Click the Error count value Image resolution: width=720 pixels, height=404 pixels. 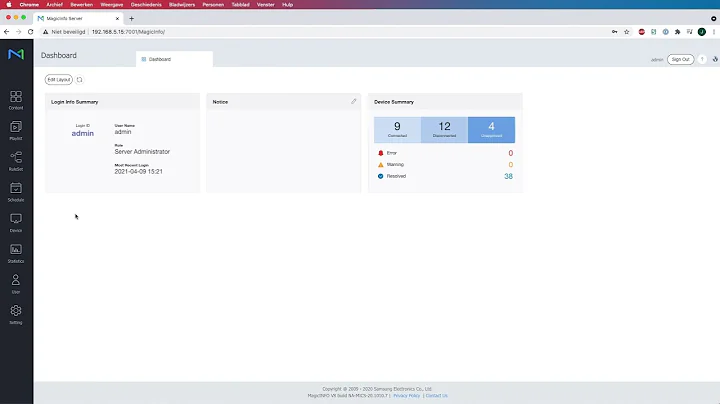[x=511, y=153]
